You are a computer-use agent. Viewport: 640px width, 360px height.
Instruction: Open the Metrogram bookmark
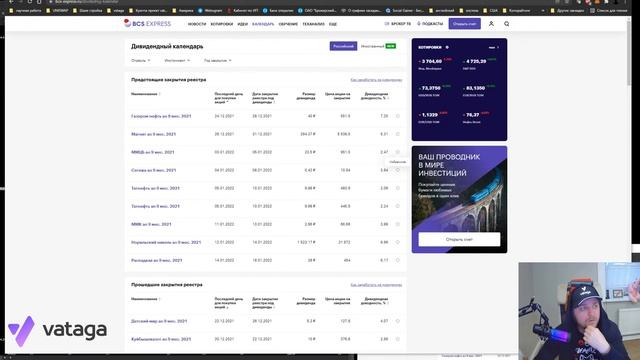point(210,11)
